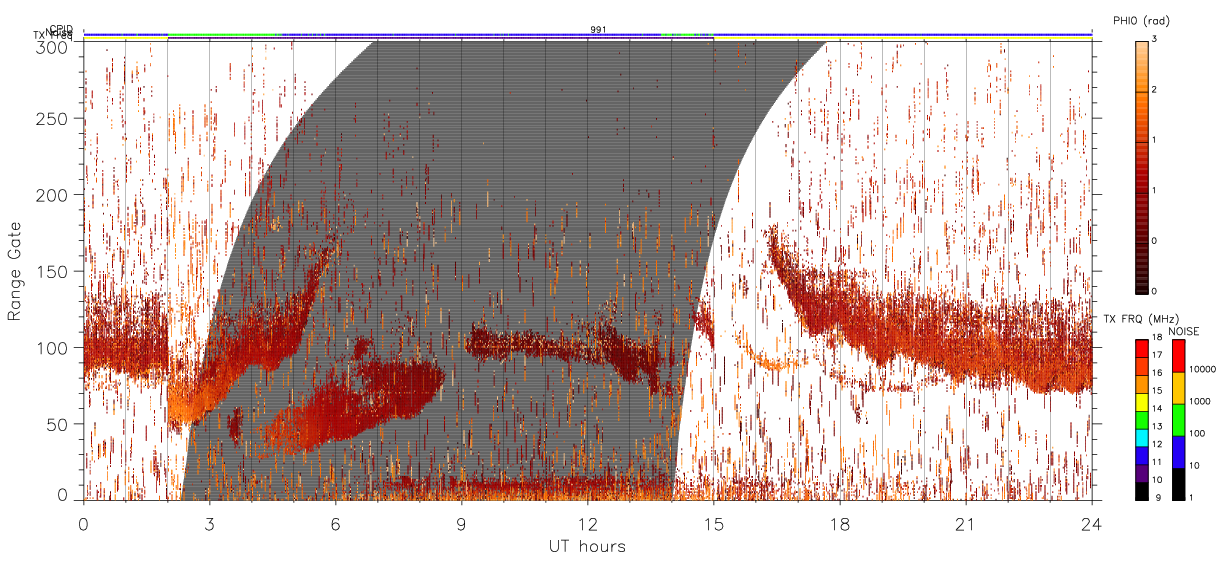Screen dimensions: 1228x567
Task: Click the '1000' label in NOISE legend
Action: pyautogui.click(x=1201, y=400)
